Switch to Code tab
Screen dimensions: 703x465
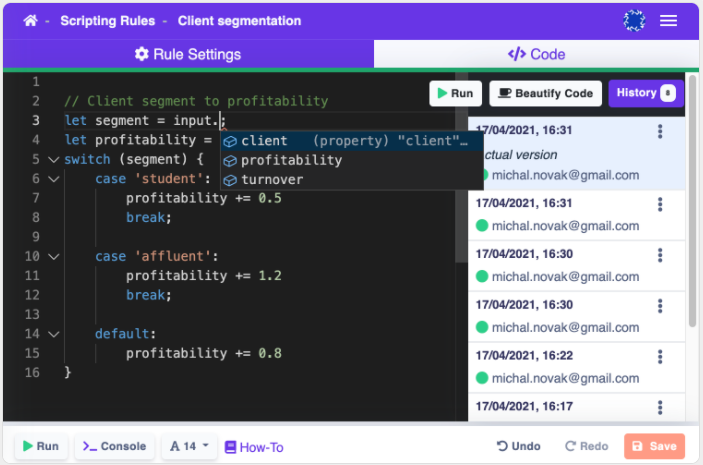point(536,54)
